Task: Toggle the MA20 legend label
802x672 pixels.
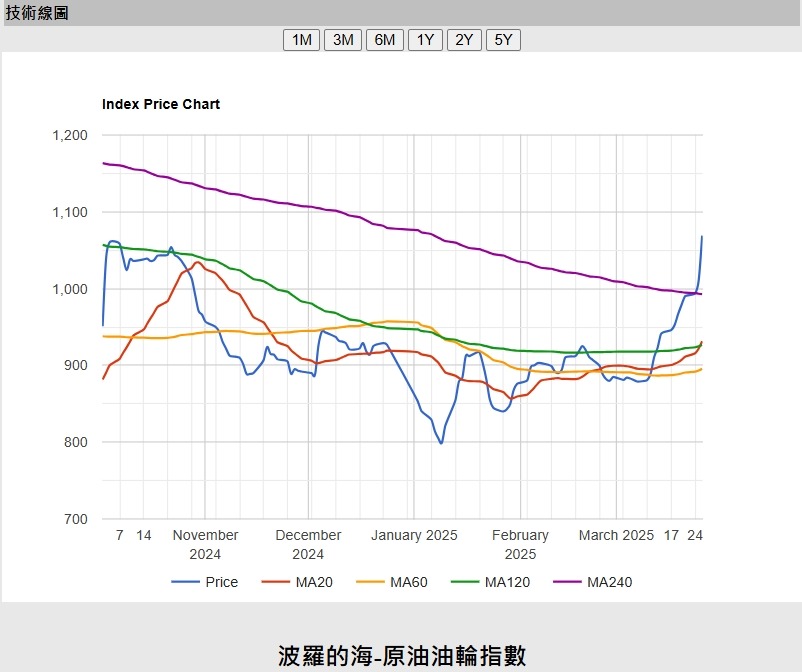Action: [x=314, y=582]
